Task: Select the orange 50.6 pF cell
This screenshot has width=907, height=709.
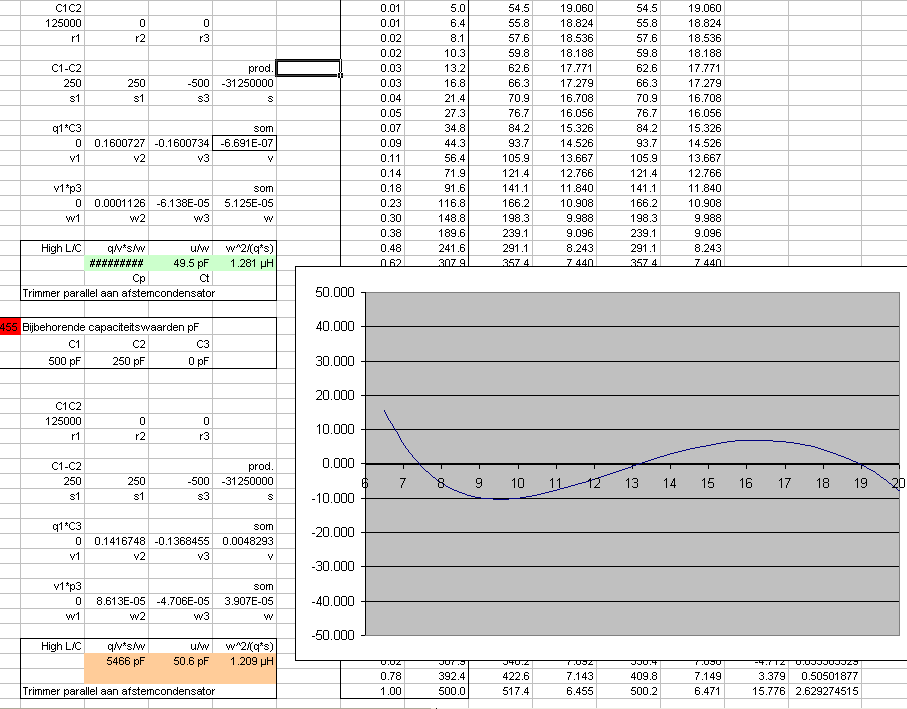Action: [186, 661]
